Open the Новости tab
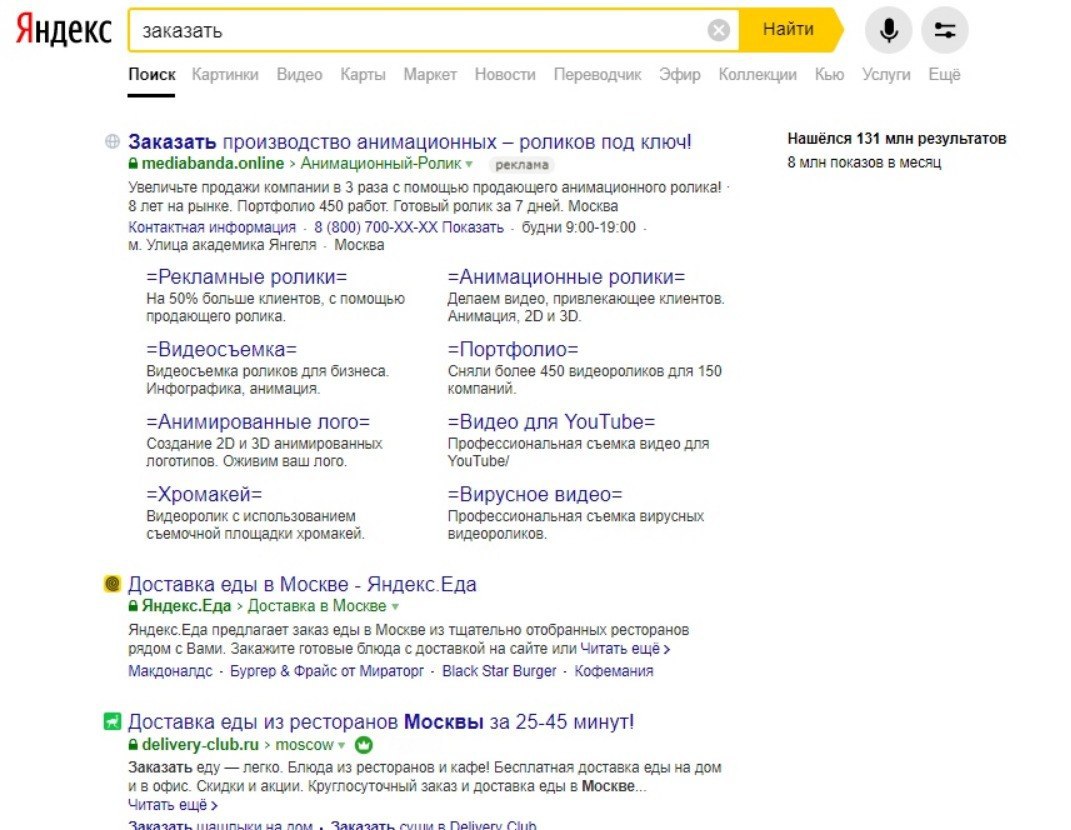The image size is (1071, 830). pyautogui.click(x=505, y=74)
